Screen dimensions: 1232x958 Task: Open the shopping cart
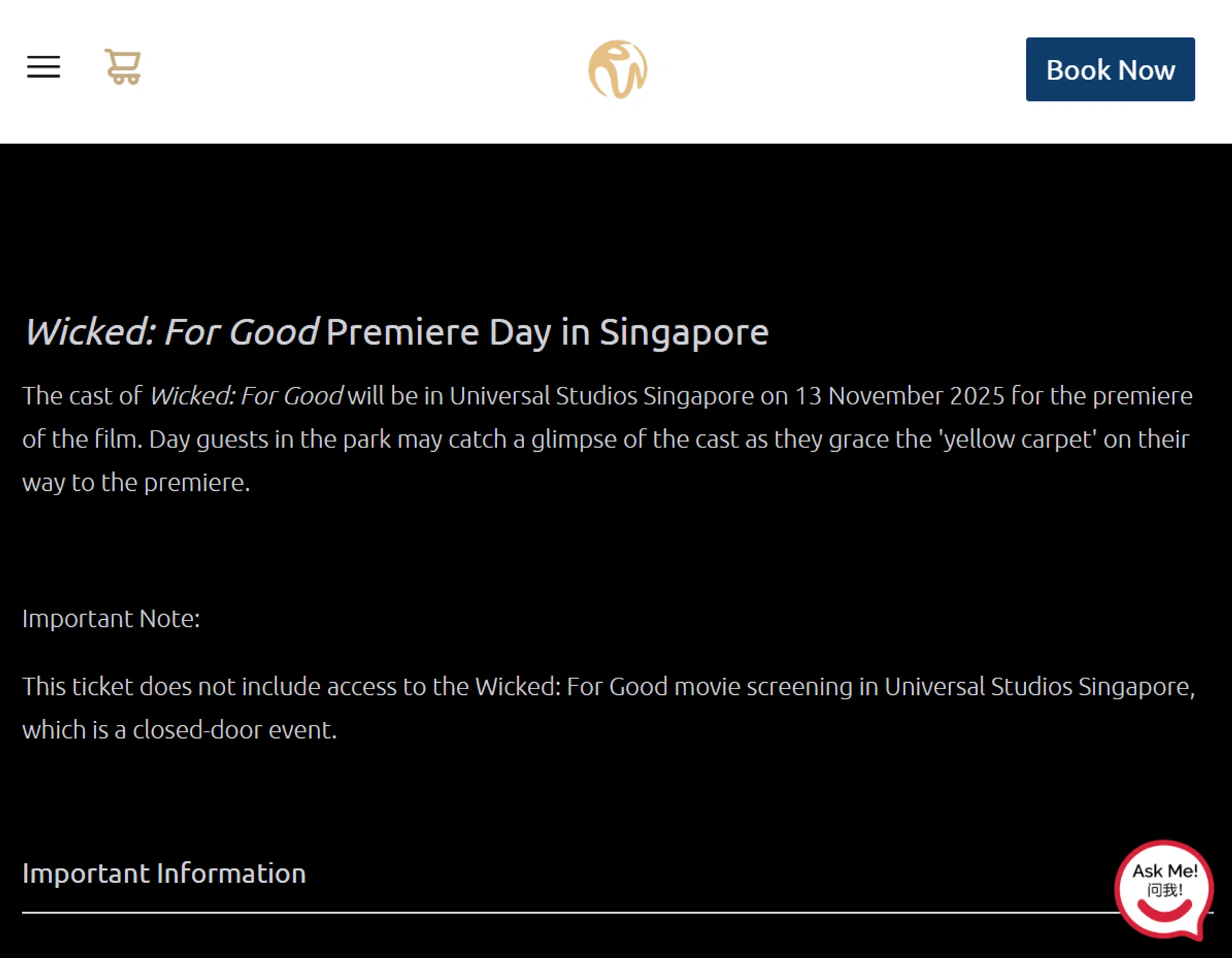[x=123, y=67]
